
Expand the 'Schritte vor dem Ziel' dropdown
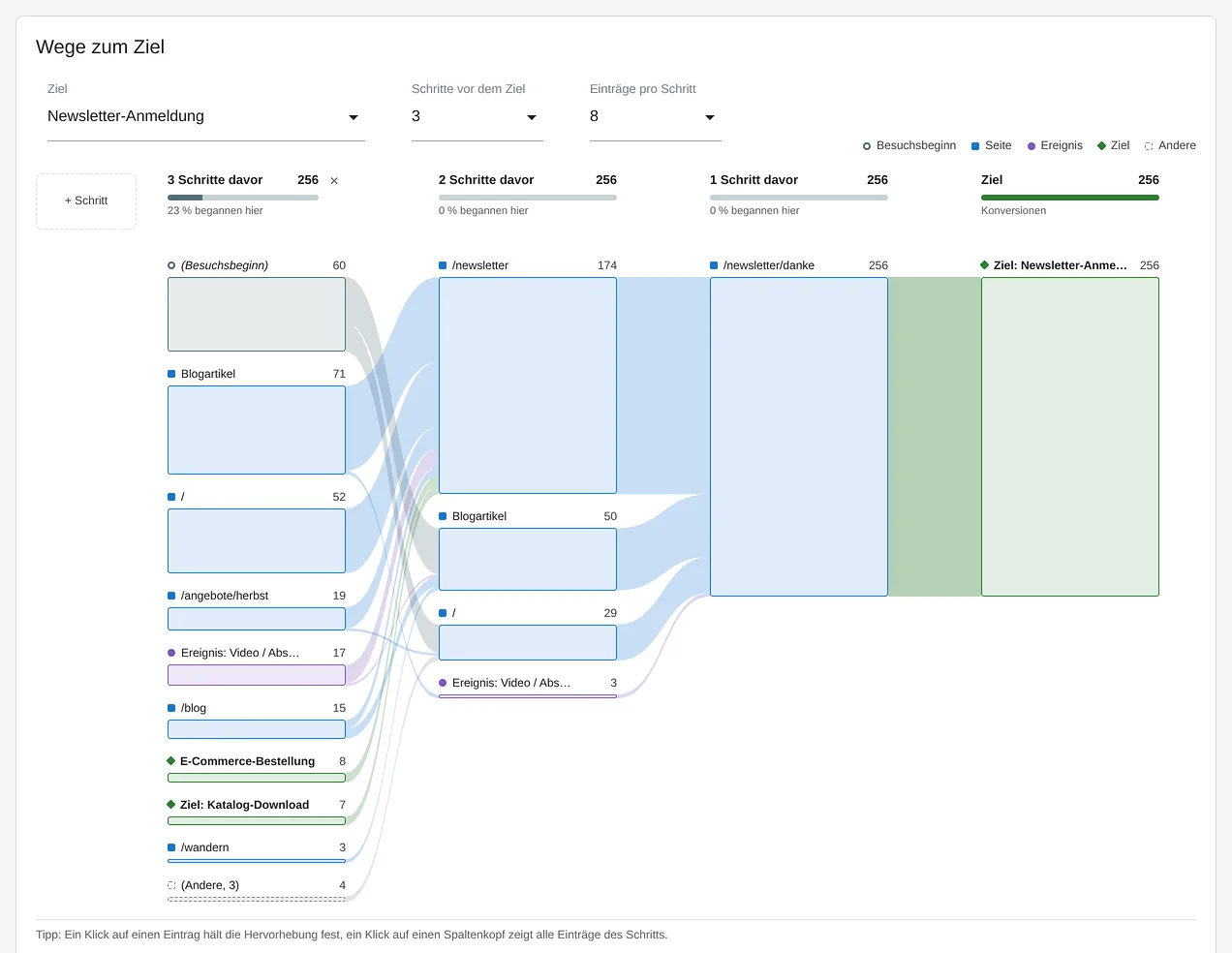pyautogui.click(x=477, y=116)
